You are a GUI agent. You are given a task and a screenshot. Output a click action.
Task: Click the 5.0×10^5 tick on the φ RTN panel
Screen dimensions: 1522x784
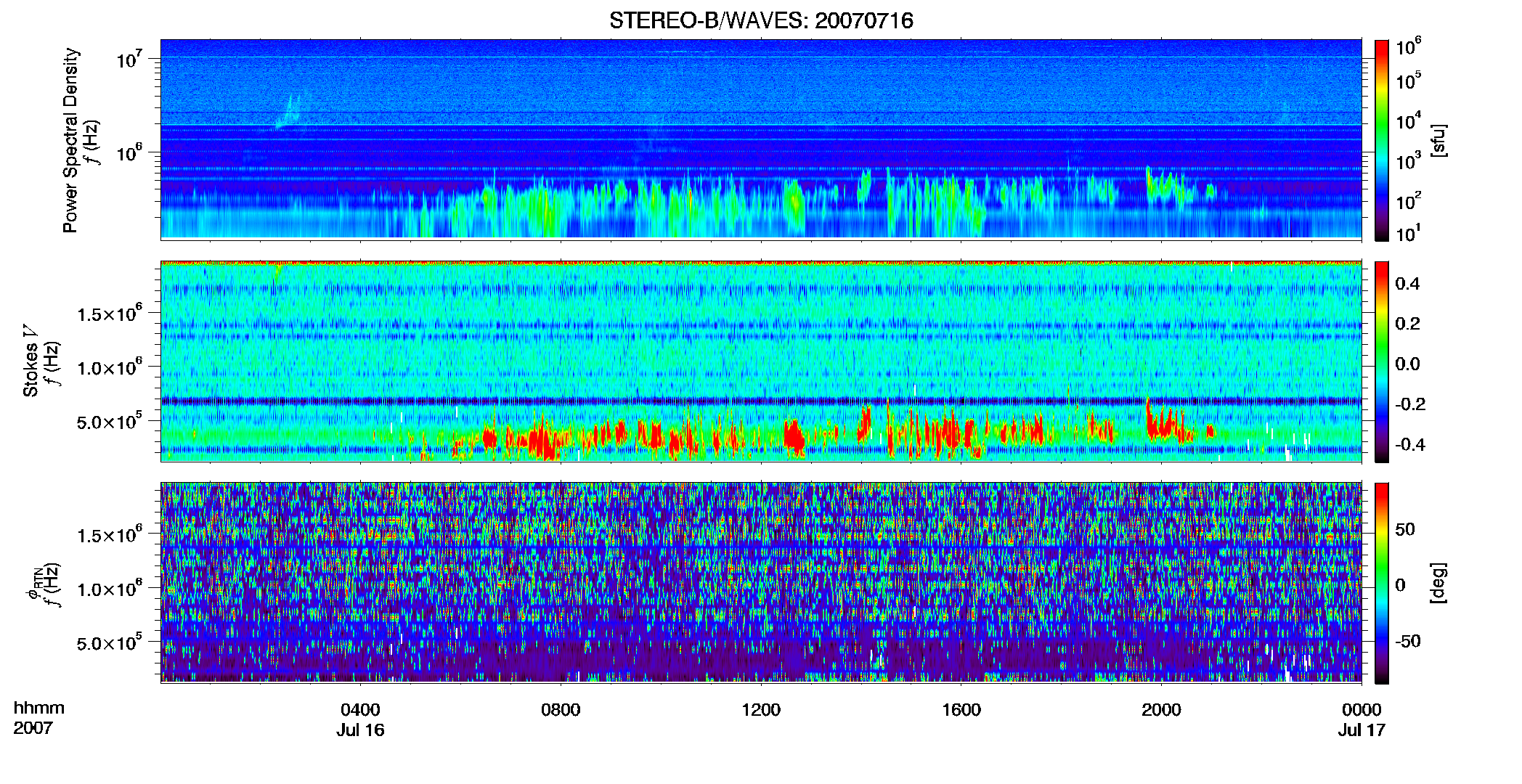click(110, 642)
